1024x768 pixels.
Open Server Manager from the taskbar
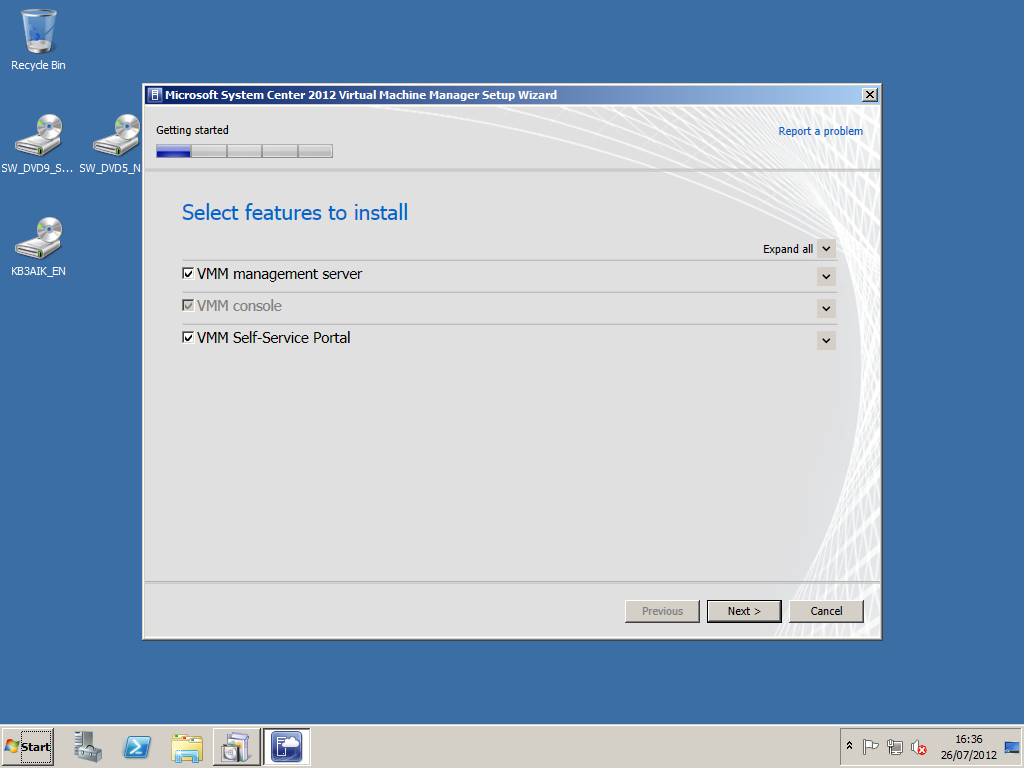[88, 746]
